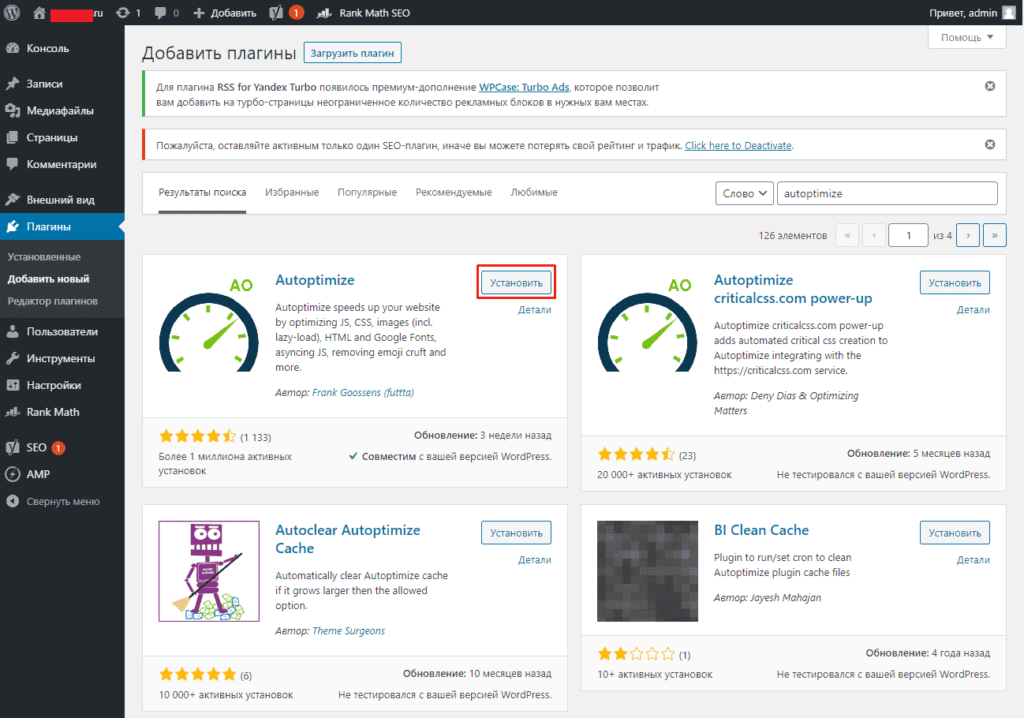The height and width of the screenshot is (718, 1024).
Task: Open Детали for Autoptimize
Action: click(x=535, y=310)
